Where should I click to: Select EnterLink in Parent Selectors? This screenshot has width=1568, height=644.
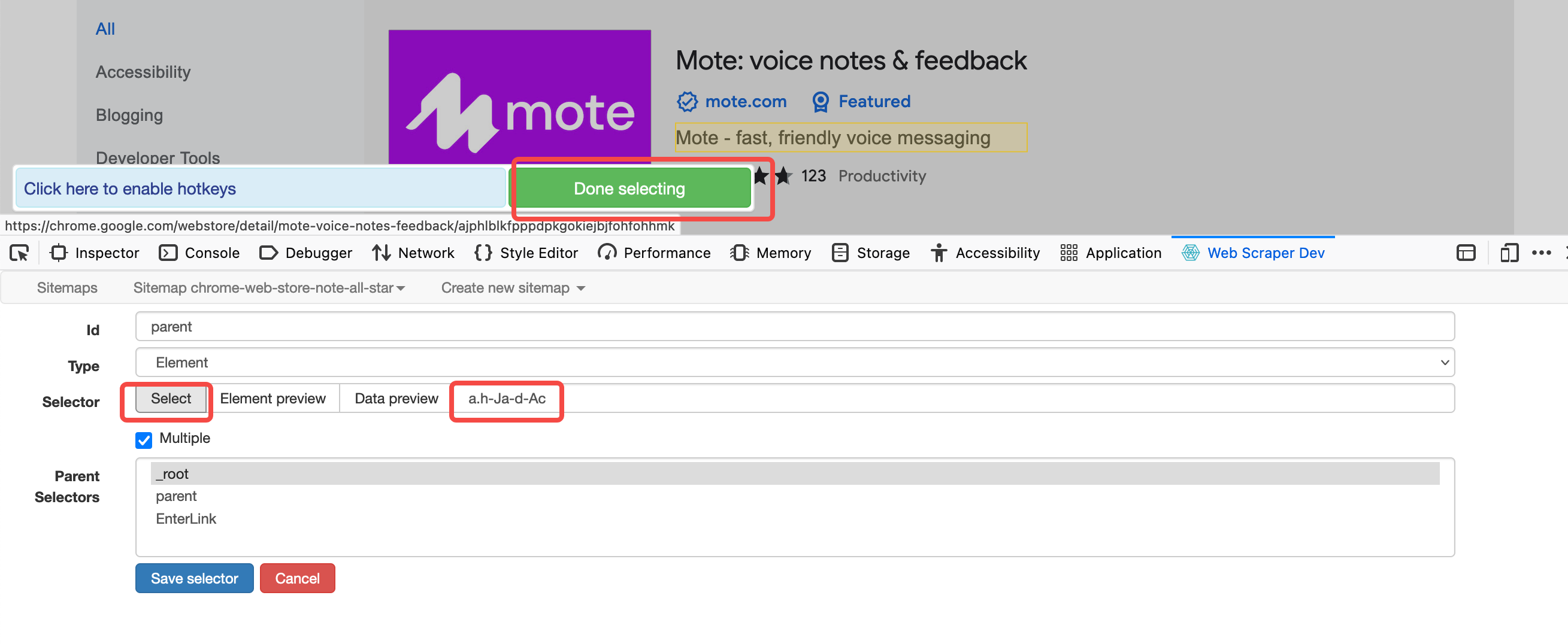(x=794, y=519)
